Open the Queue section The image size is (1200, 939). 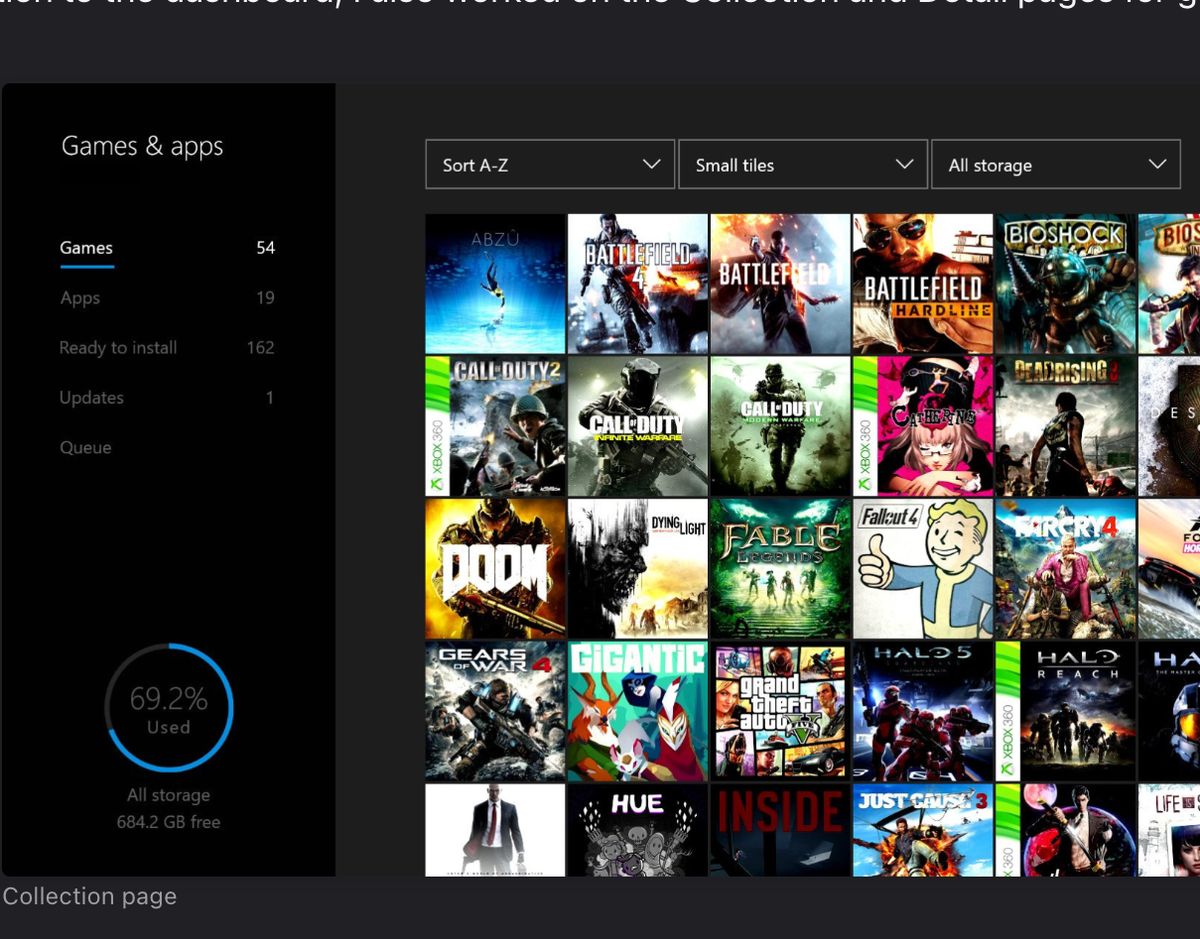pos(86,448)
